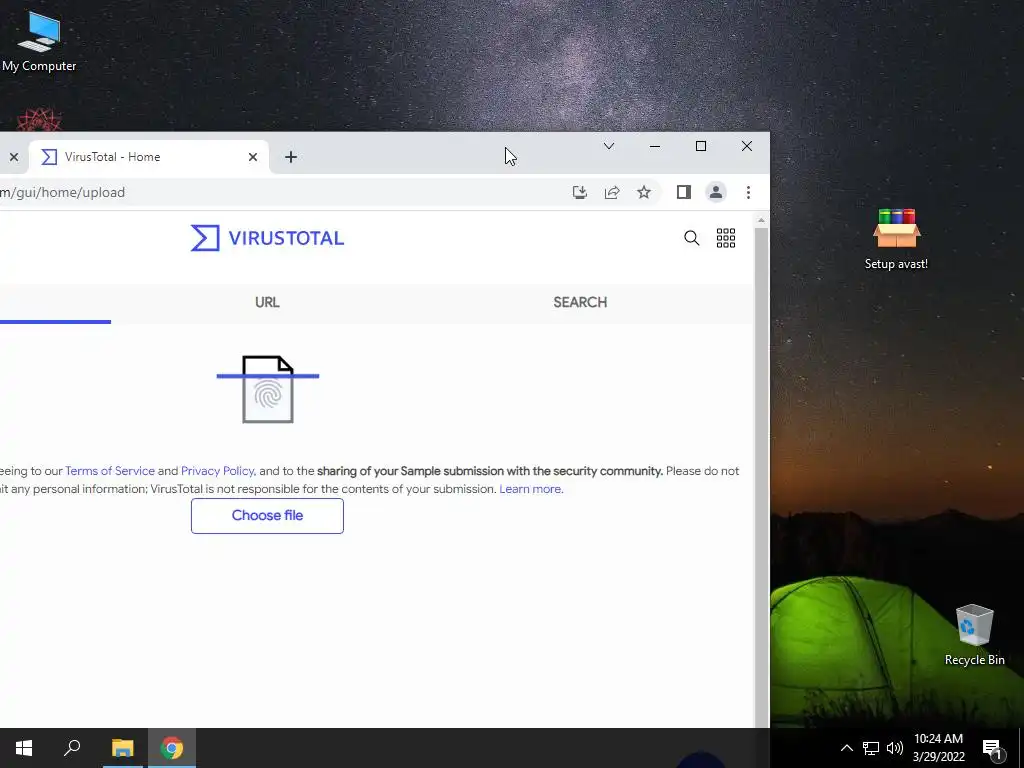Switch to the URL tab
1024x768 pixels.
(267, 302)
